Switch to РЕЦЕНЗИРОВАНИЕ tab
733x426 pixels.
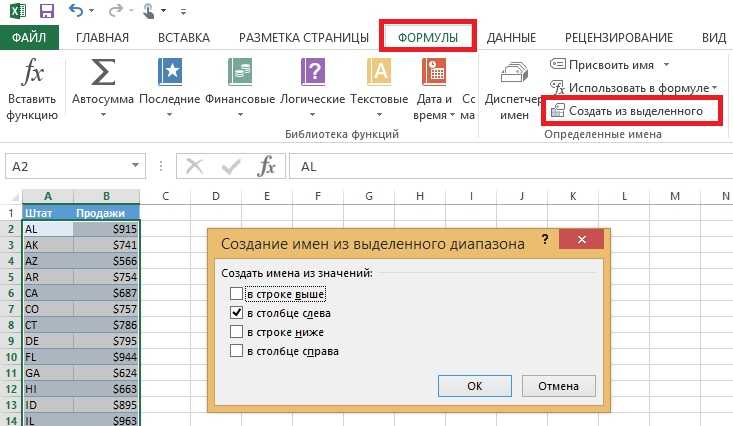point(619,37)
